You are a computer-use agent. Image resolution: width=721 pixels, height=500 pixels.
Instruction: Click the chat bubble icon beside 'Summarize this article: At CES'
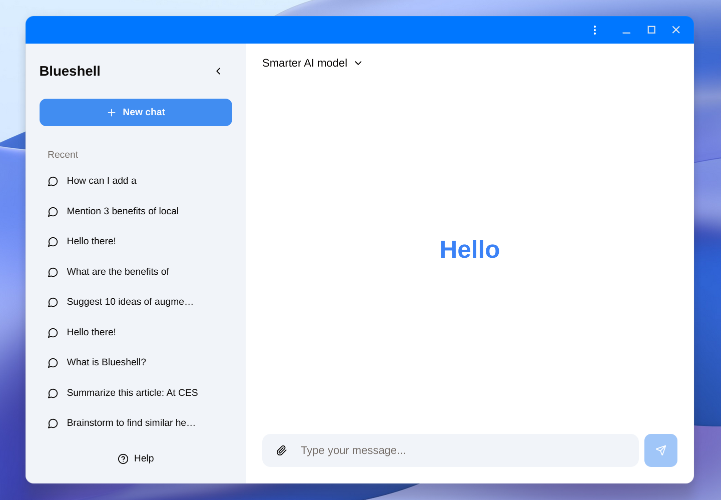(53, 393)
